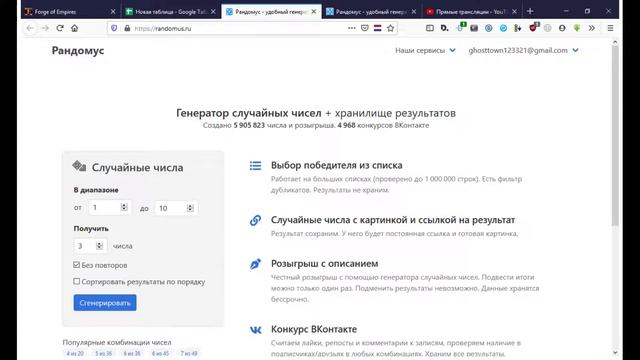Enable Сортировать результаты по порядку
Viewport: 640px width, 360px height.
[77, 281]
